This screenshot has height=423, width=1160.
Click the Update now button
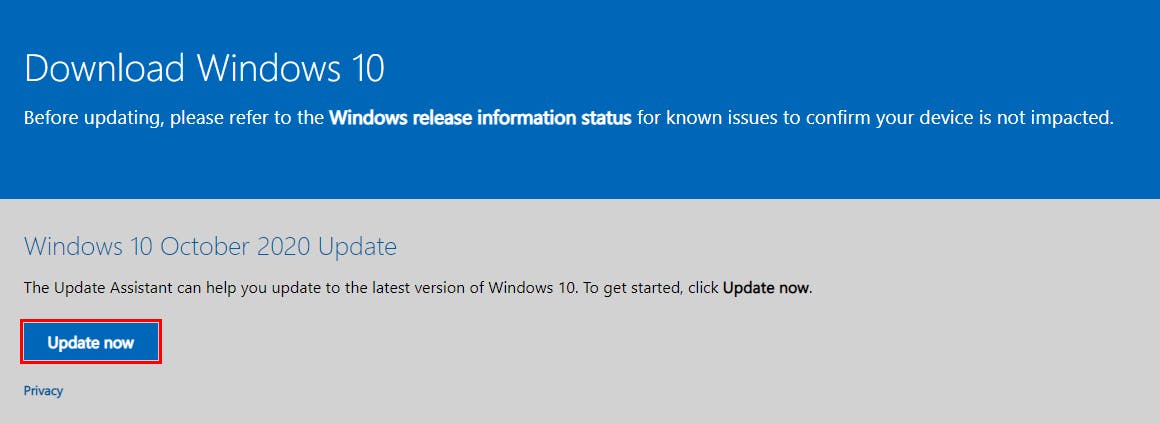90,343
